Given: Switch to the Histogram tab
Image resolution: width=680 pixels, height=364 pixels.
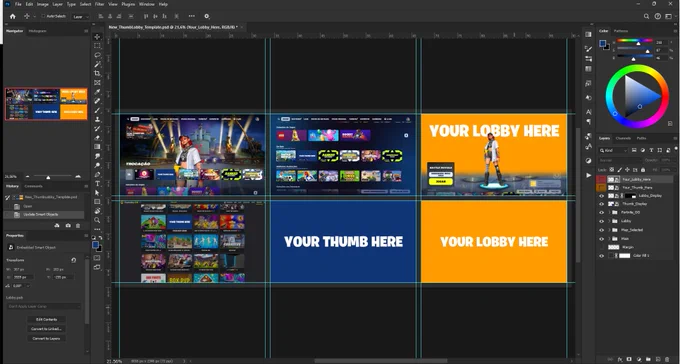Looking at the screenshot, I should tap(37, 31).
